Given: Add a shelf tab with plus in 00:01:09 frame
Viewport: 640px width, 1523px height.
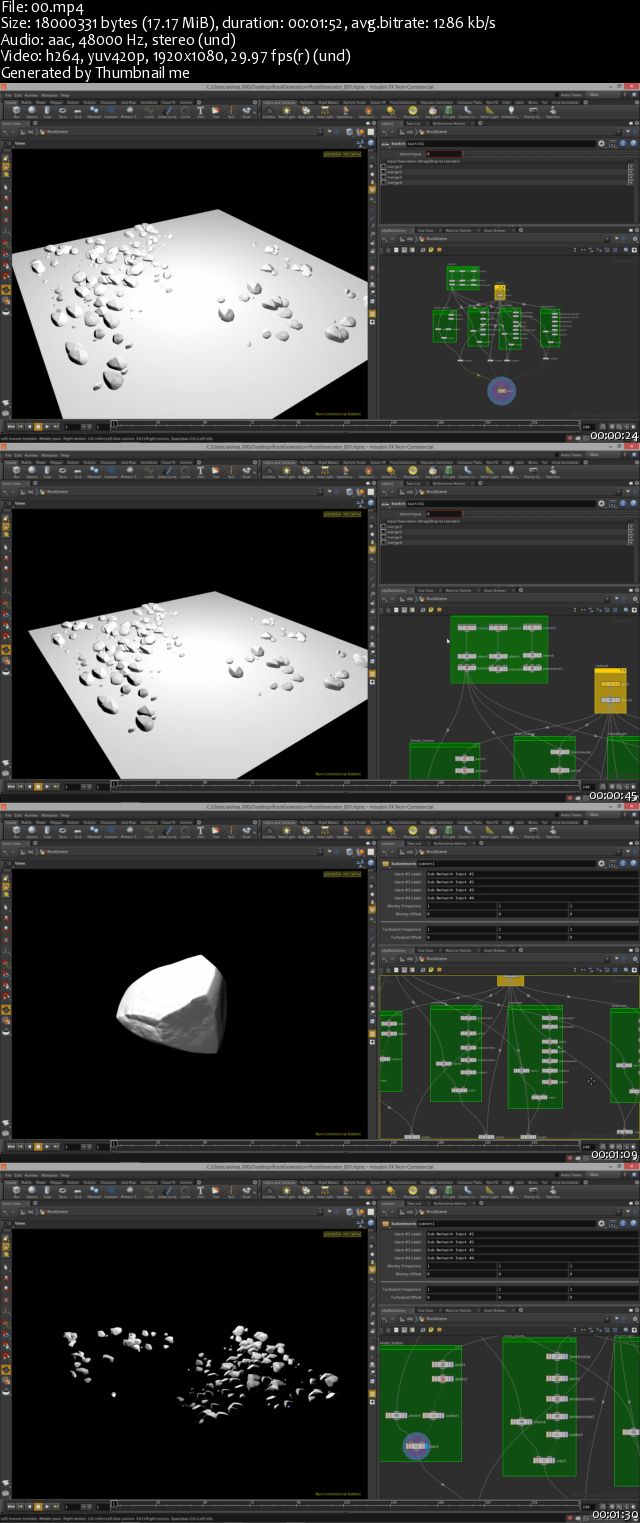Looking at the screenshot, I should click(585, 822).
